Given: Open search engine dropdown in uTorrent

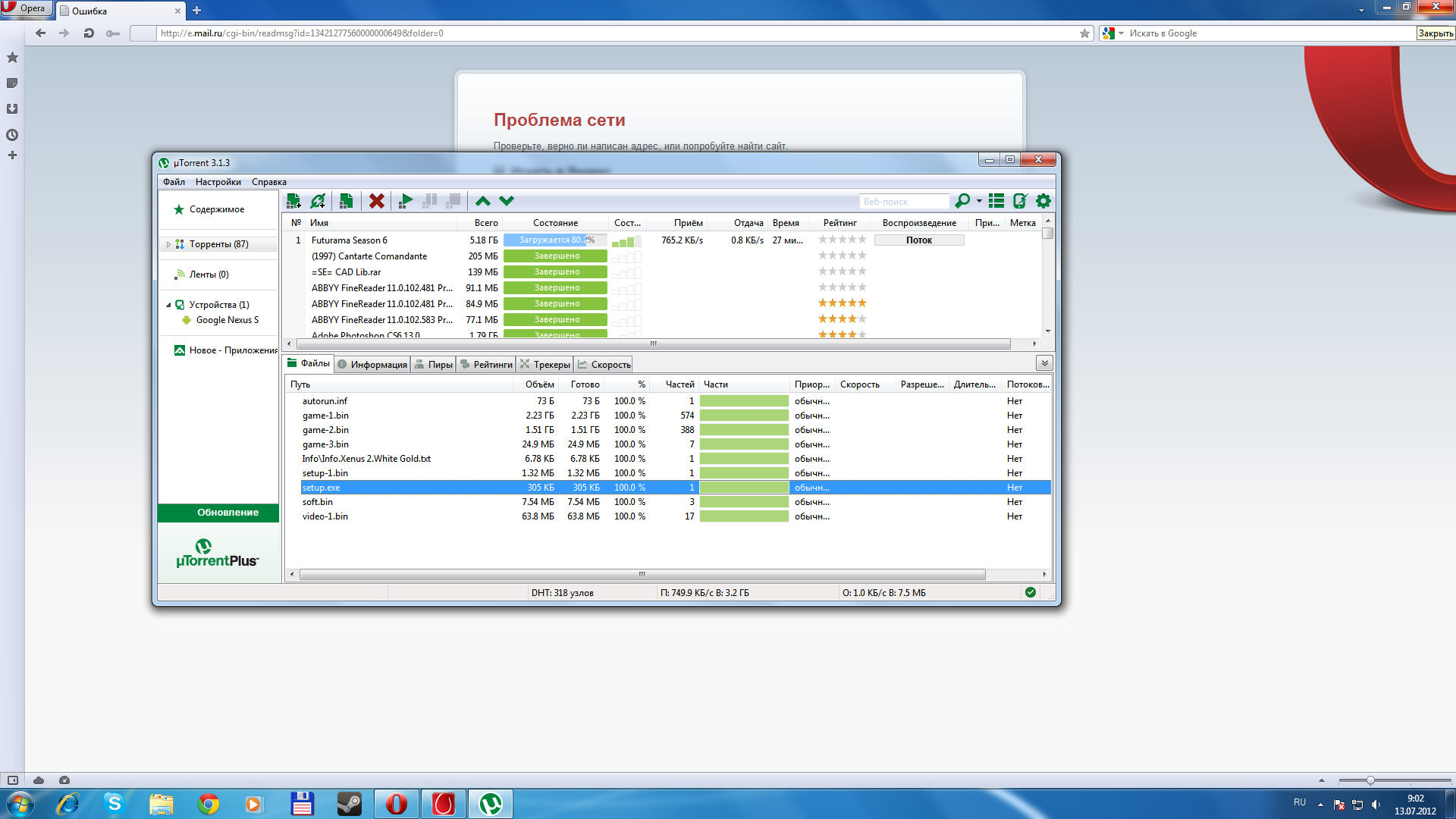Looking at the screenshot, I should click(x=979, y=201).
